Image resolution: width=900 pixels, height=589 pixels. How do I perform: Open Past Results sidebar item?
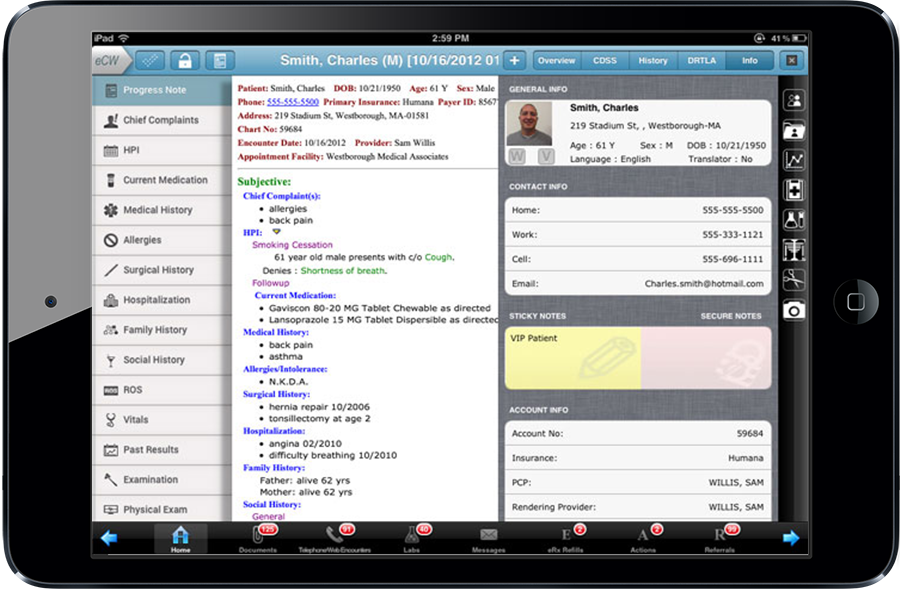(162, 450)
